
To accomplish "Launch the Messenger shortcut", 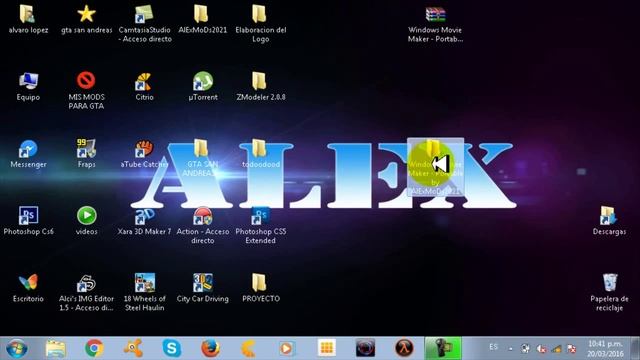I will pyautogui.click(x=28, y=154).
